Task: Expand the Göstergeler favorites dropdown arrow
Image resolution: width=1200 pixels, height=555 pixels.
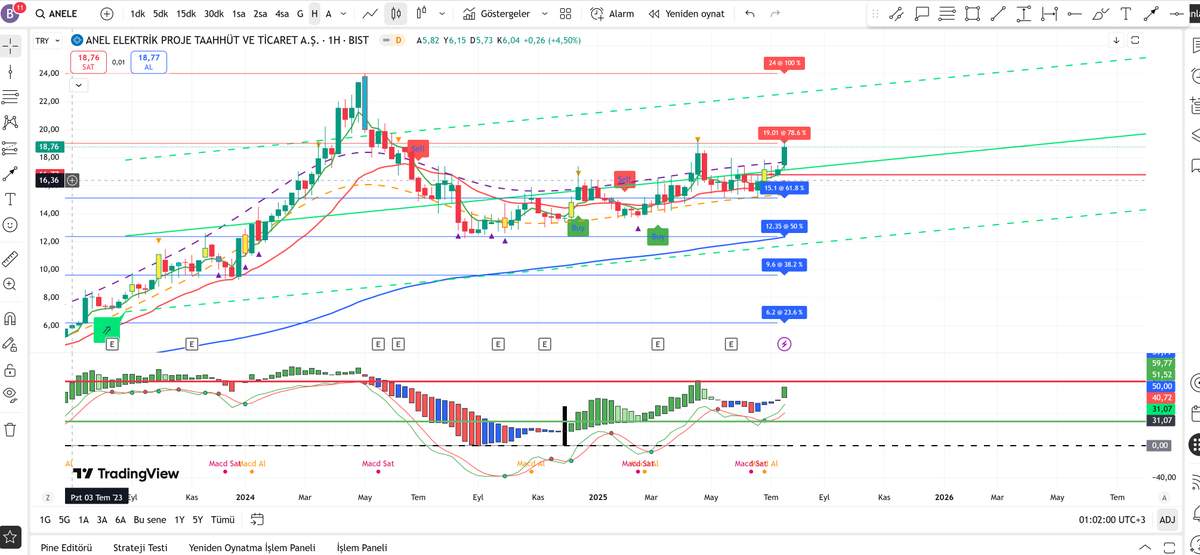Action: click(543, 14)
